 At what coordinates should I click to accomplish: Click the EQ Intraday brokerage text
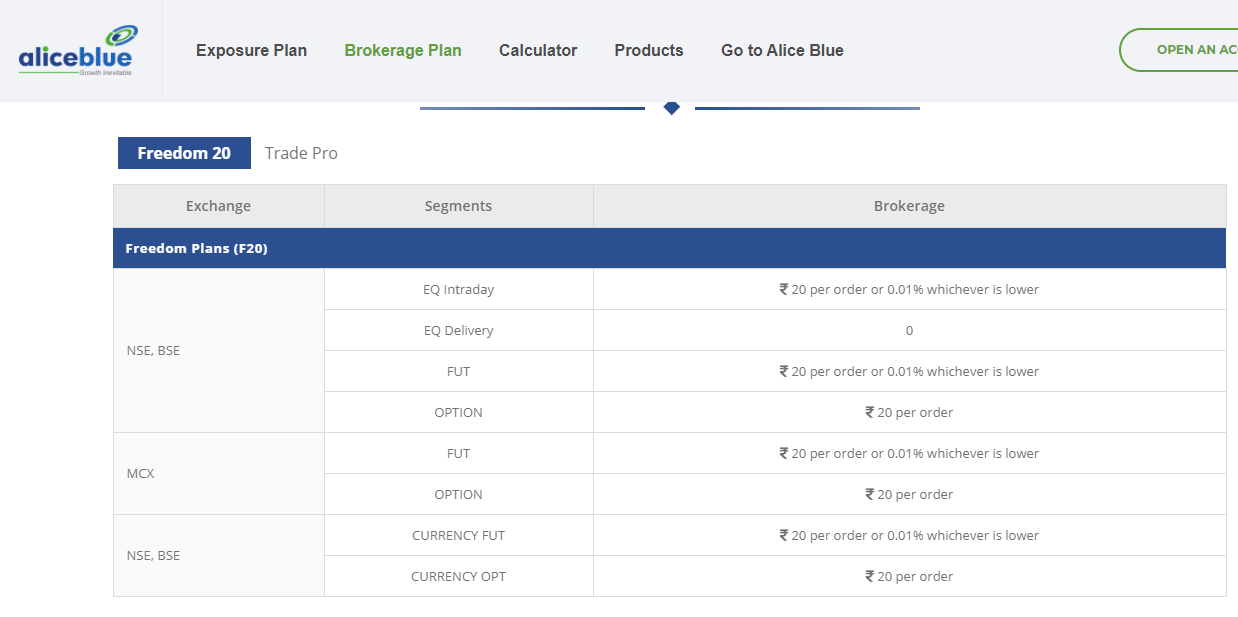(x=909, y=289)
